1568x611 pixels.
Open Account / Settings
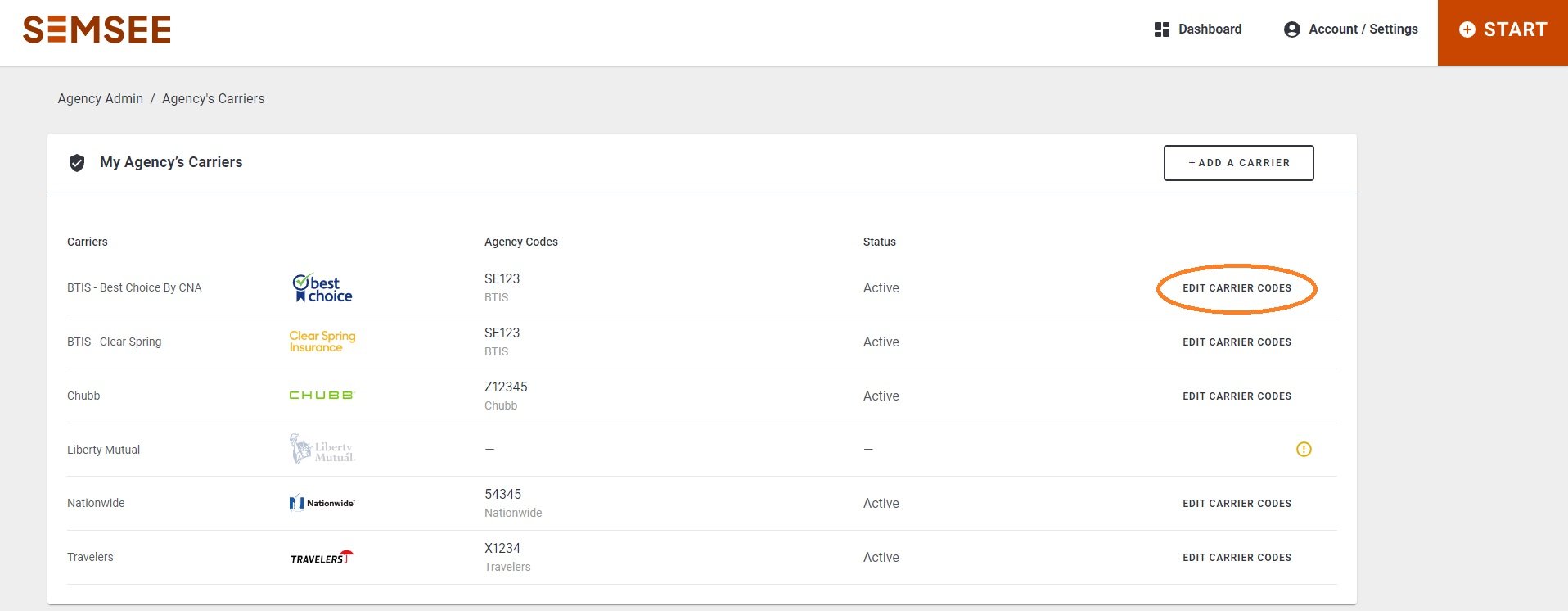click(x=1363, y=29)
